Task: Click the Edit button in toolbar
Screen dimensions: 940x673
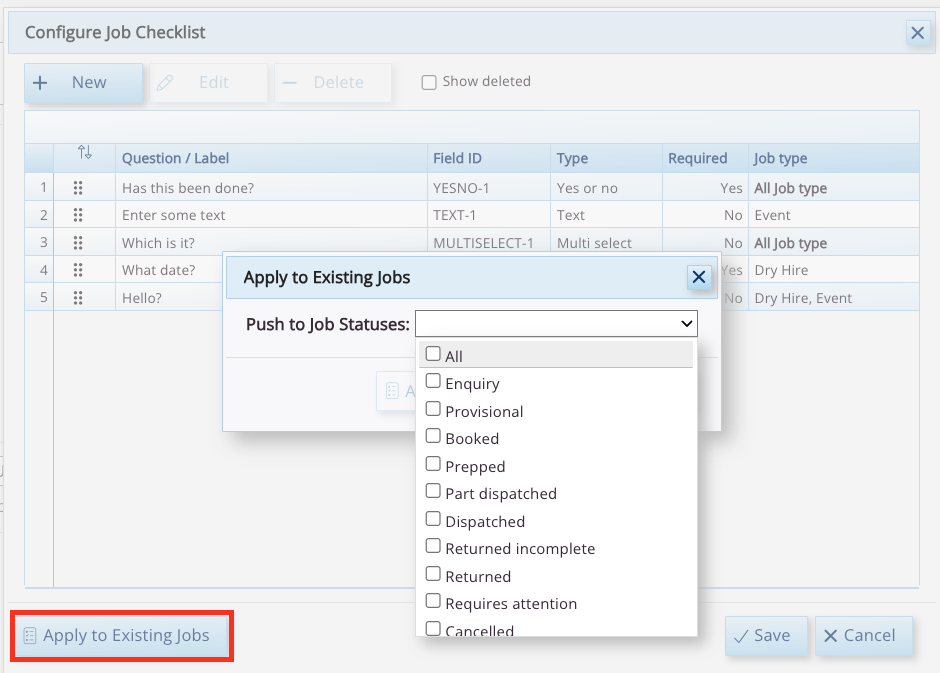Action: [208, 83]
